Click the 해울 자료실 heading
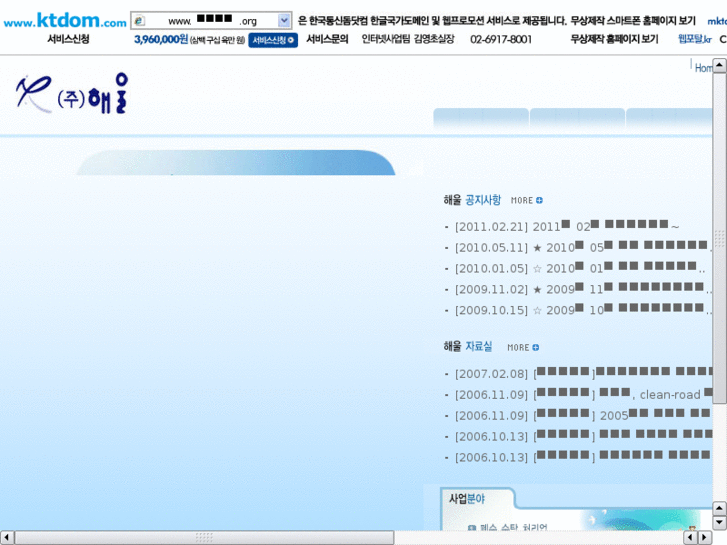Image resolution: width=727 pixels, height=545 pixels. [x=467, y=346]
